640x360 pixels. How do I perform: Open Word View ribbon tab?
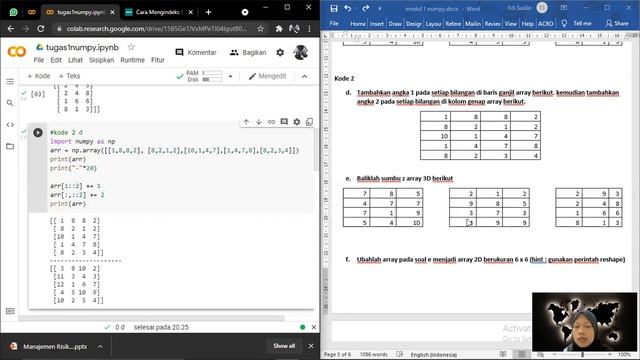coord(511,24)
